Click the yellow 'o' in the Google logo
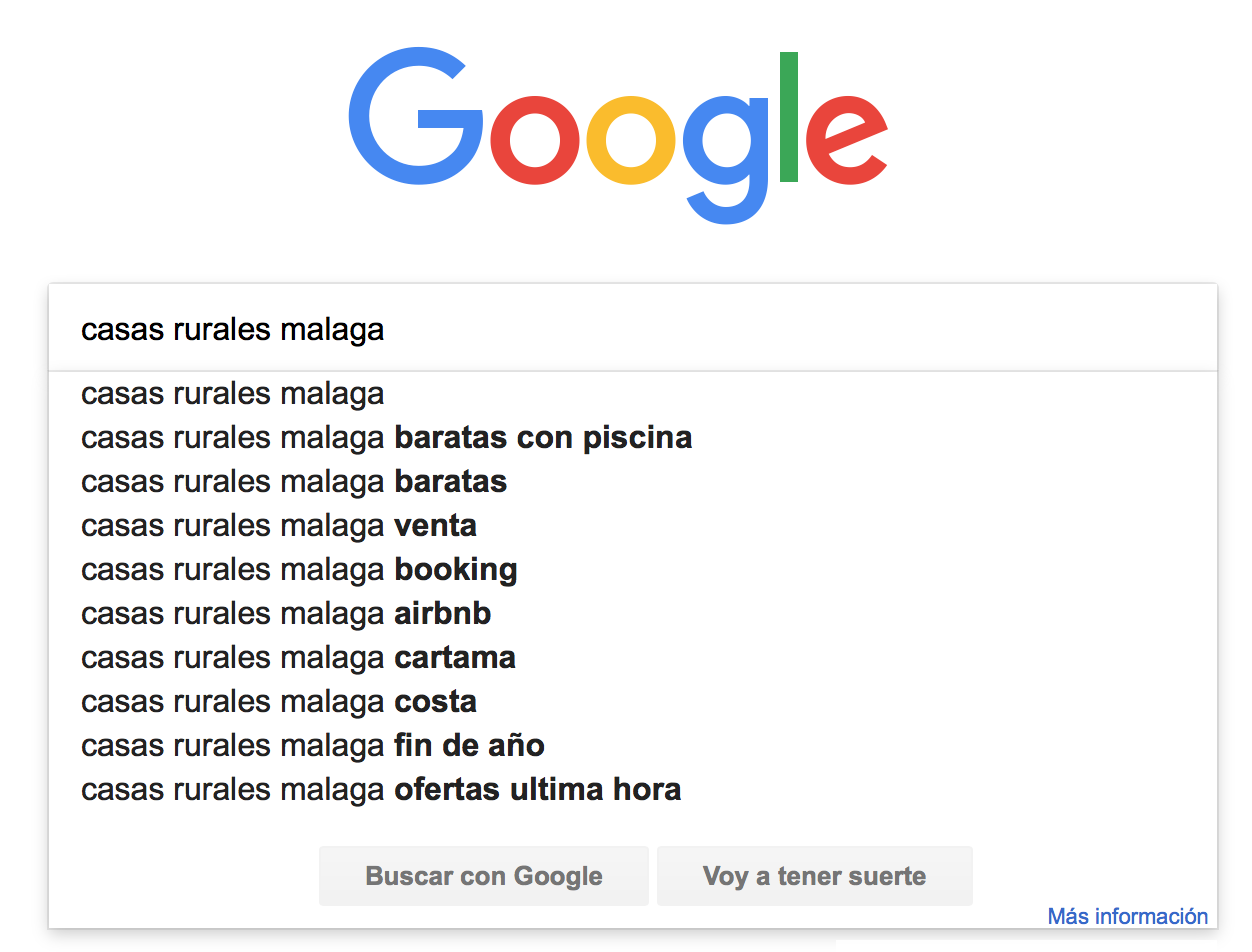 (631, 139)
